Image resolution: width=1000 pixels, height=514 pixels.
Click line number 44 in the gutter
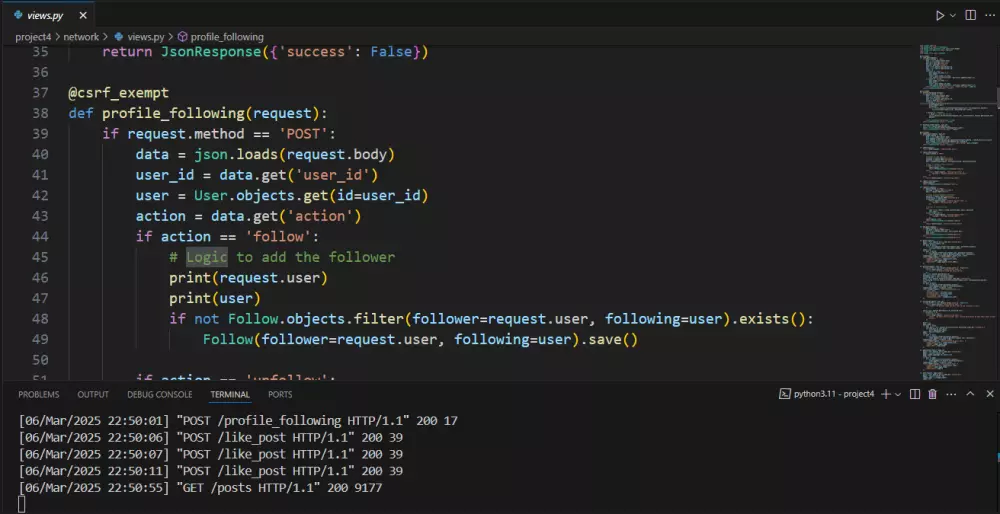click(x=40, y=237)
